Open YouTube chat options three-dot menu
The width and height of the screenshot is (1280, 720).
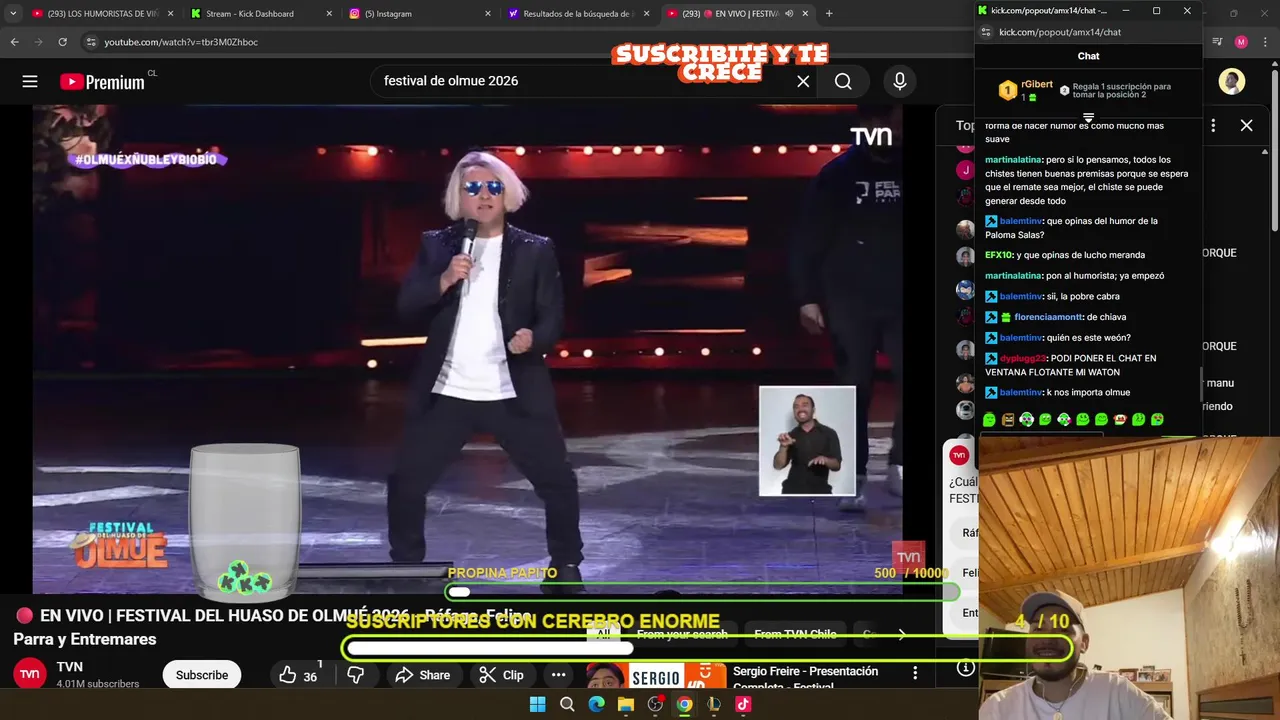tap(1213, 125)
